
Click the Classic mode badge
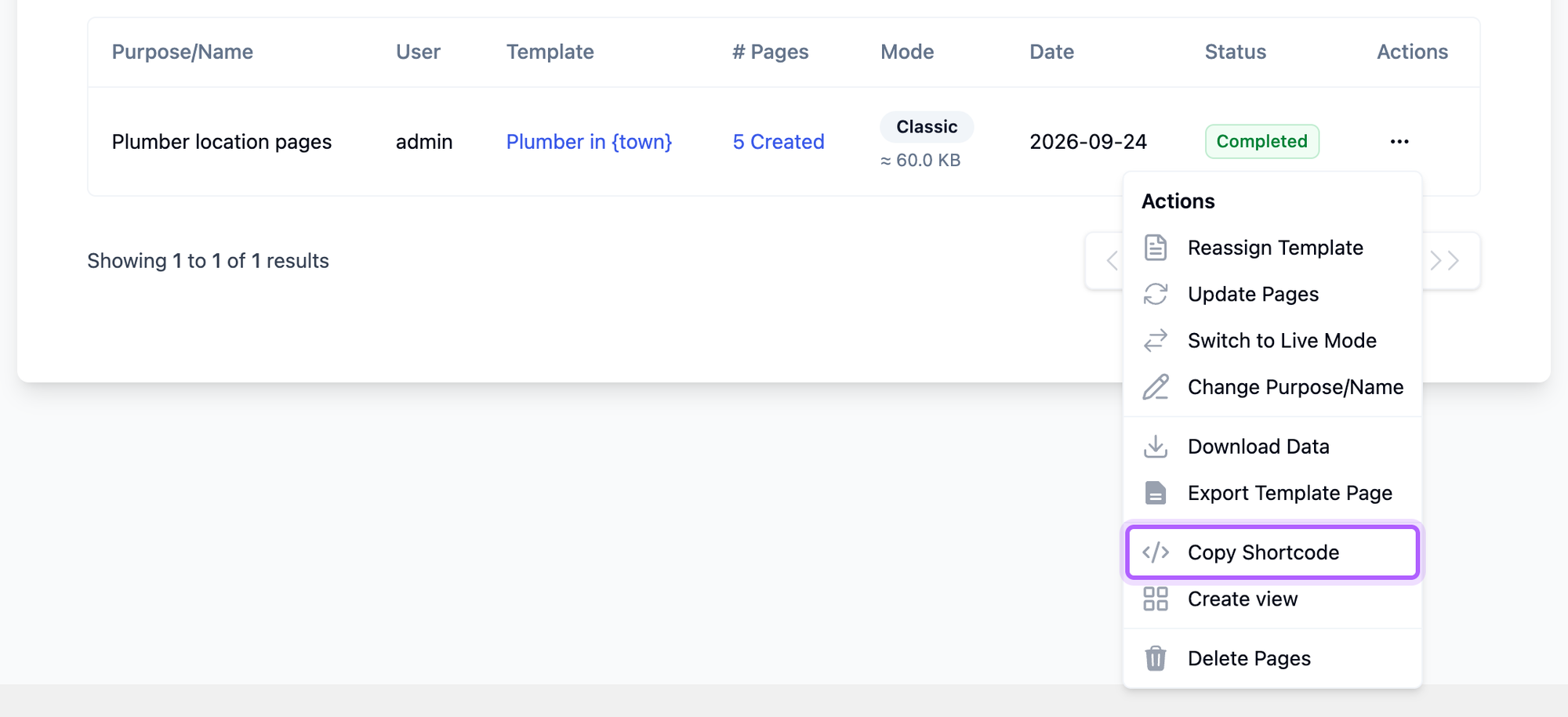click(927, 127)
